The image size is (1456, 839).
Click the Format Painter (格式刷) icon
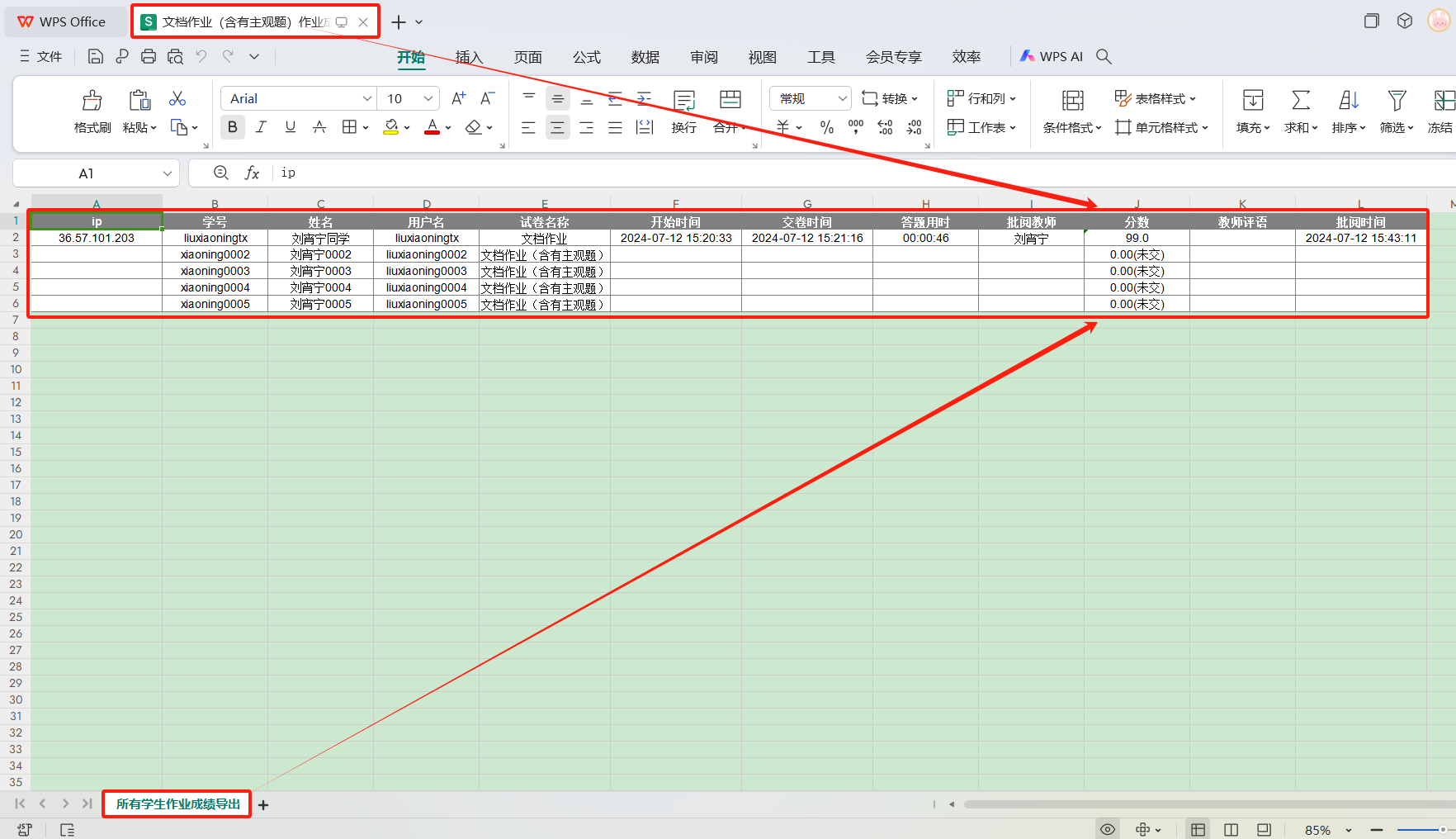[x=92, y=102]
